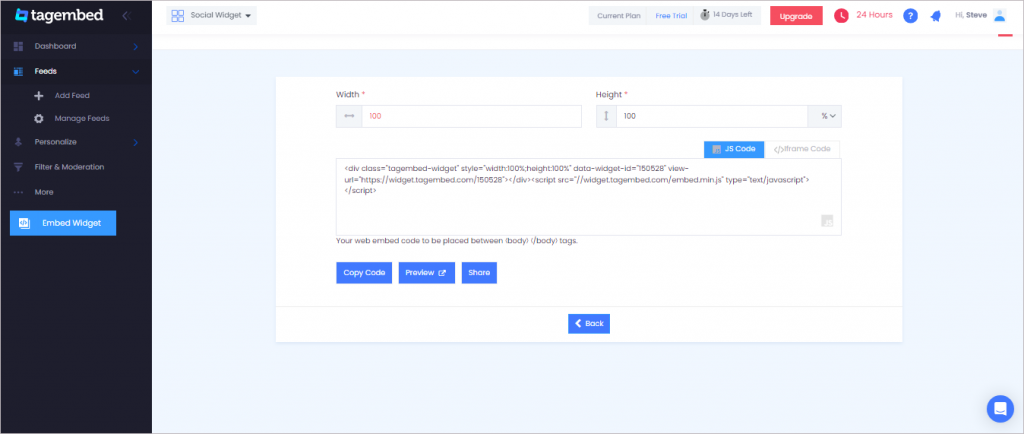
Task: Click the height arrow icon
Action: (x=606, y=116)
